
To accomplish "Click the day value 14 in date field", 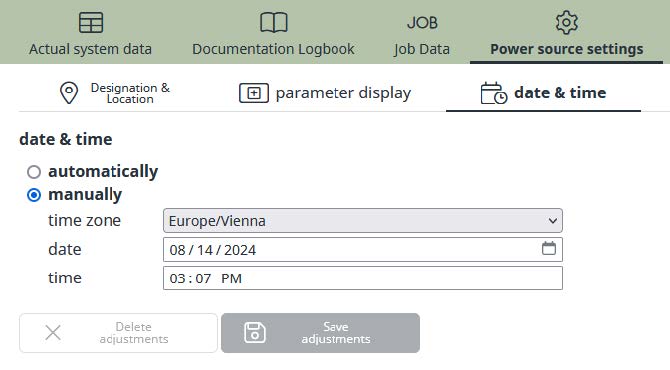I will [x=205, y=250].
